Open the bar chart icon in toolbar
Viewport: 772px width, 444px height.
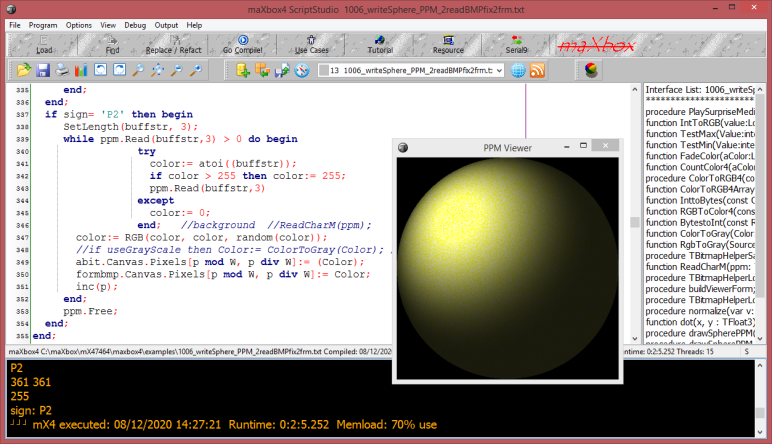(81, 70)
